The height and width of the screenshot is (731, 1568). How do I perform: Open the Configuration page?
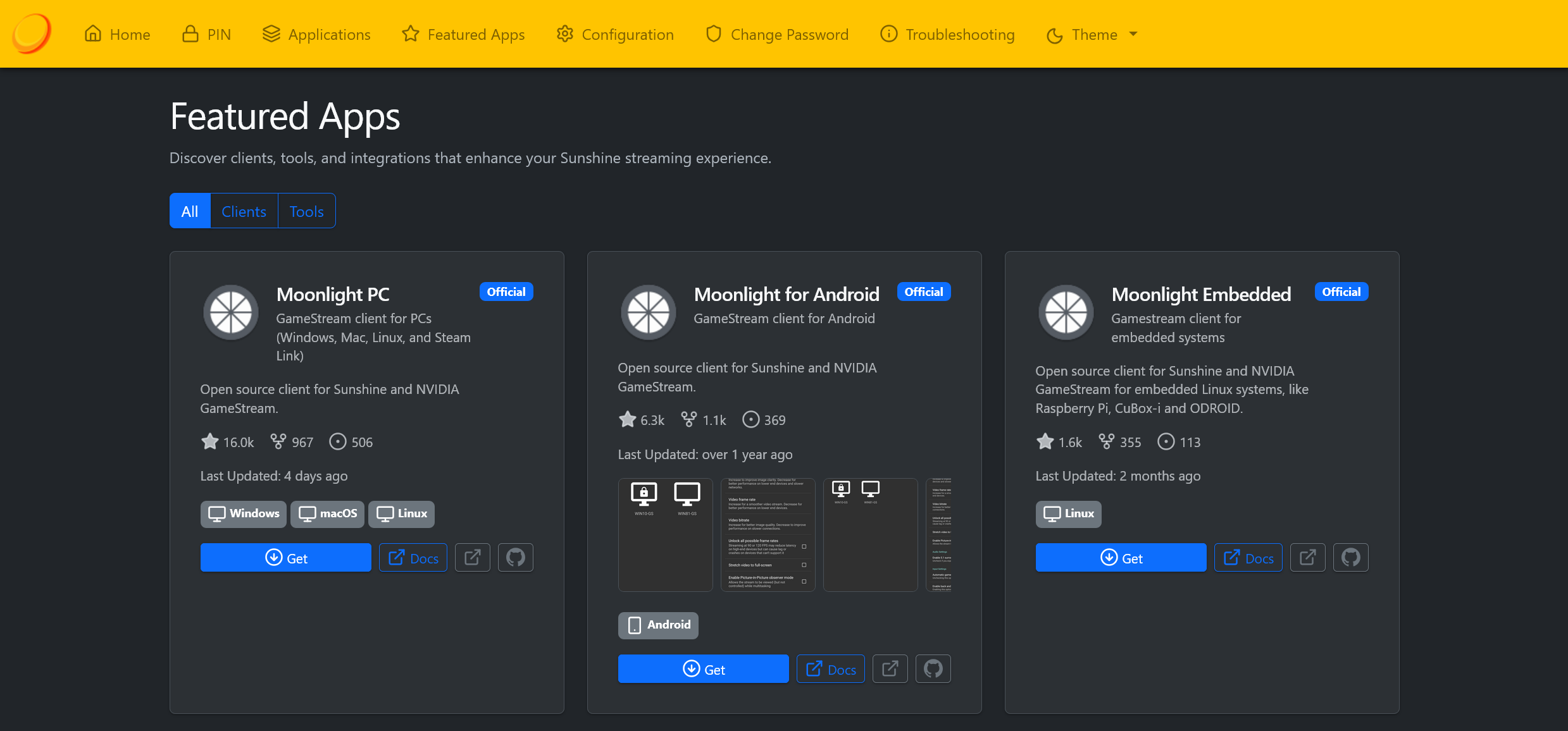(615, 35)
